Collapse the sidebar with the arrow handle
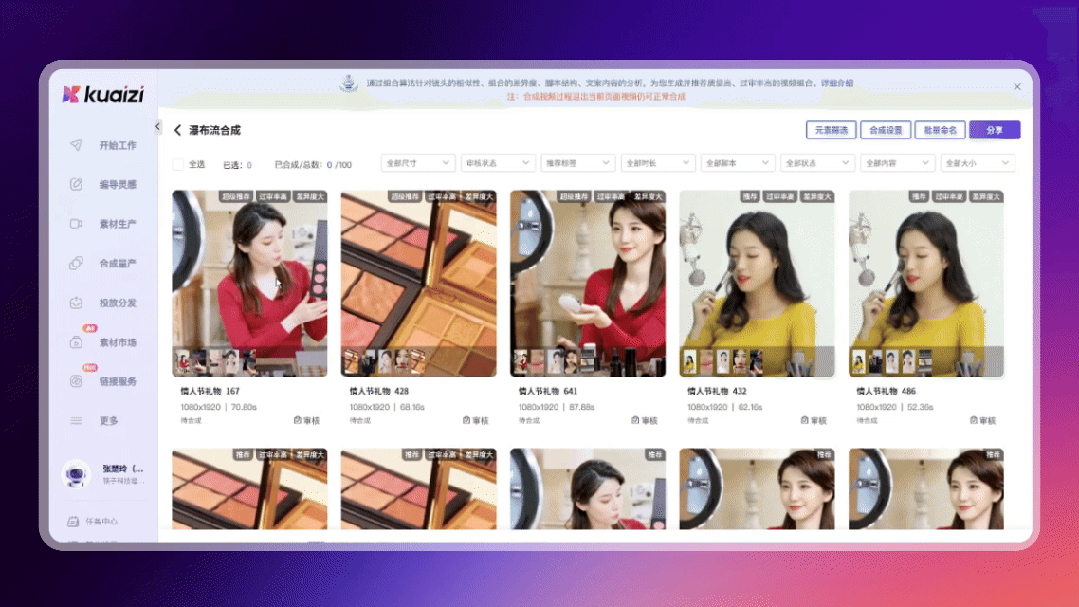Viewport: 1079px width, 607px height. (x=158, y=127)
